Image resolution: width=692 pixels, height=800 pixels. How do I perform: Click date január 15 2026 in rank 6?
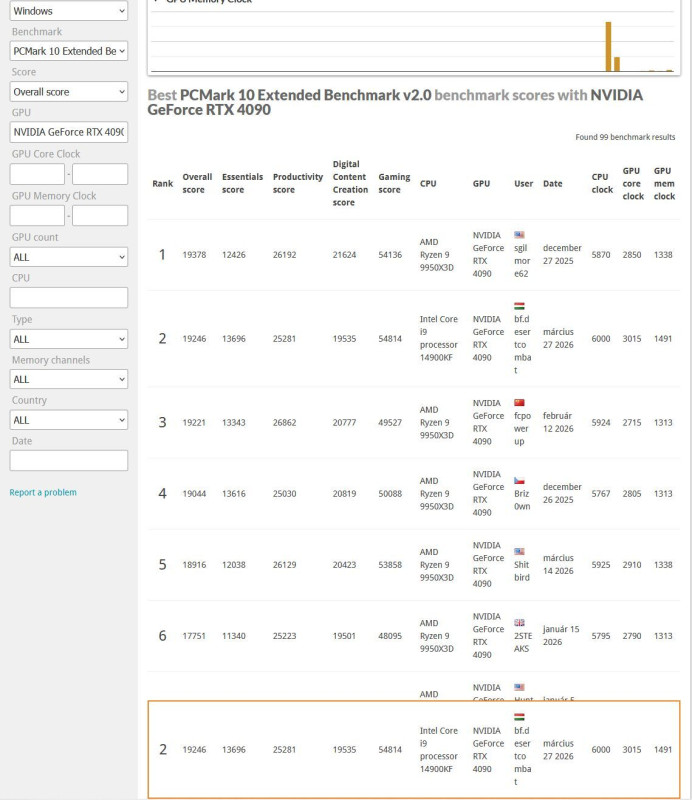(x=561, y=635)
